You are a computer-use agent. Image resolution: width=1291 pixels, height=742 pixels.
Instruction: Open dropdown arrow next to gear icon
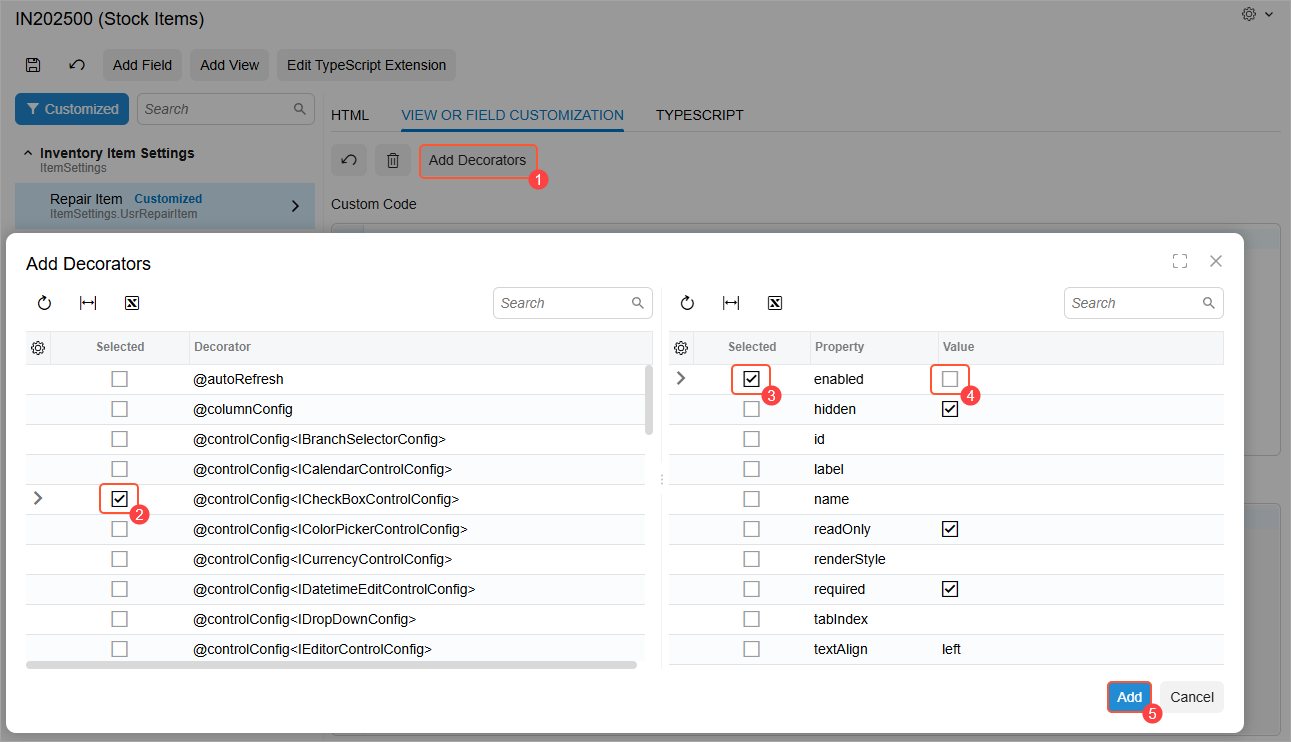point(1269,14)
